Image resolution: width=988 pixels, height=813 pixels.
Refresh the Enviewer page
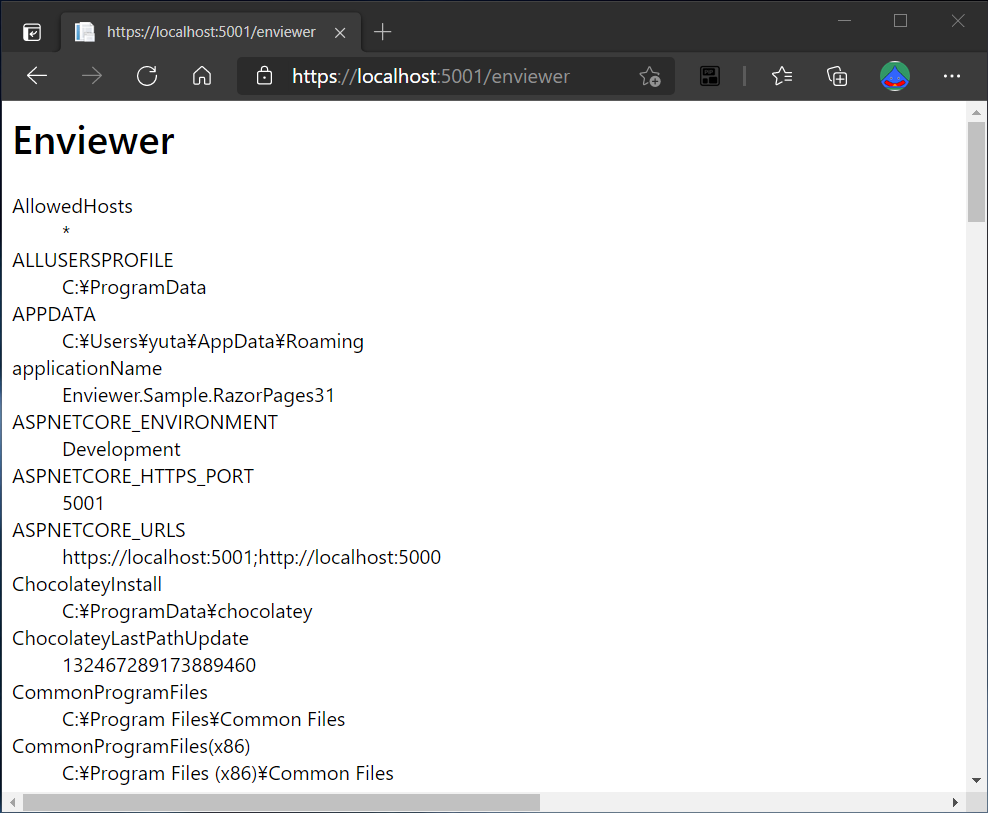point(147,75)
